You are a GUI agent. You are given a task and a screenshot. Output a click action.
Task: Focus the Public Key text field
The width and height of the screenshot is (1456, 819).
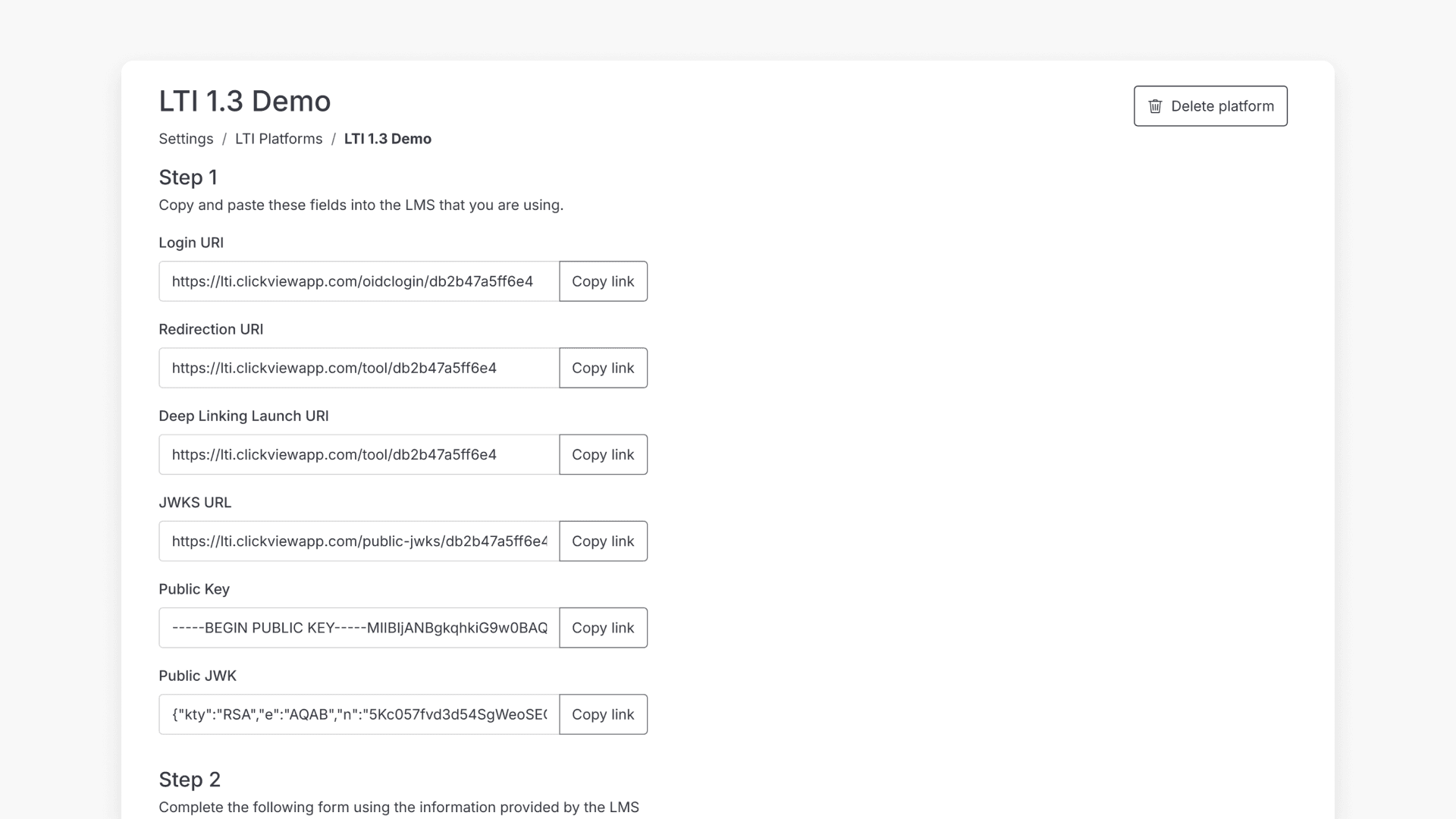click(359, 628)
